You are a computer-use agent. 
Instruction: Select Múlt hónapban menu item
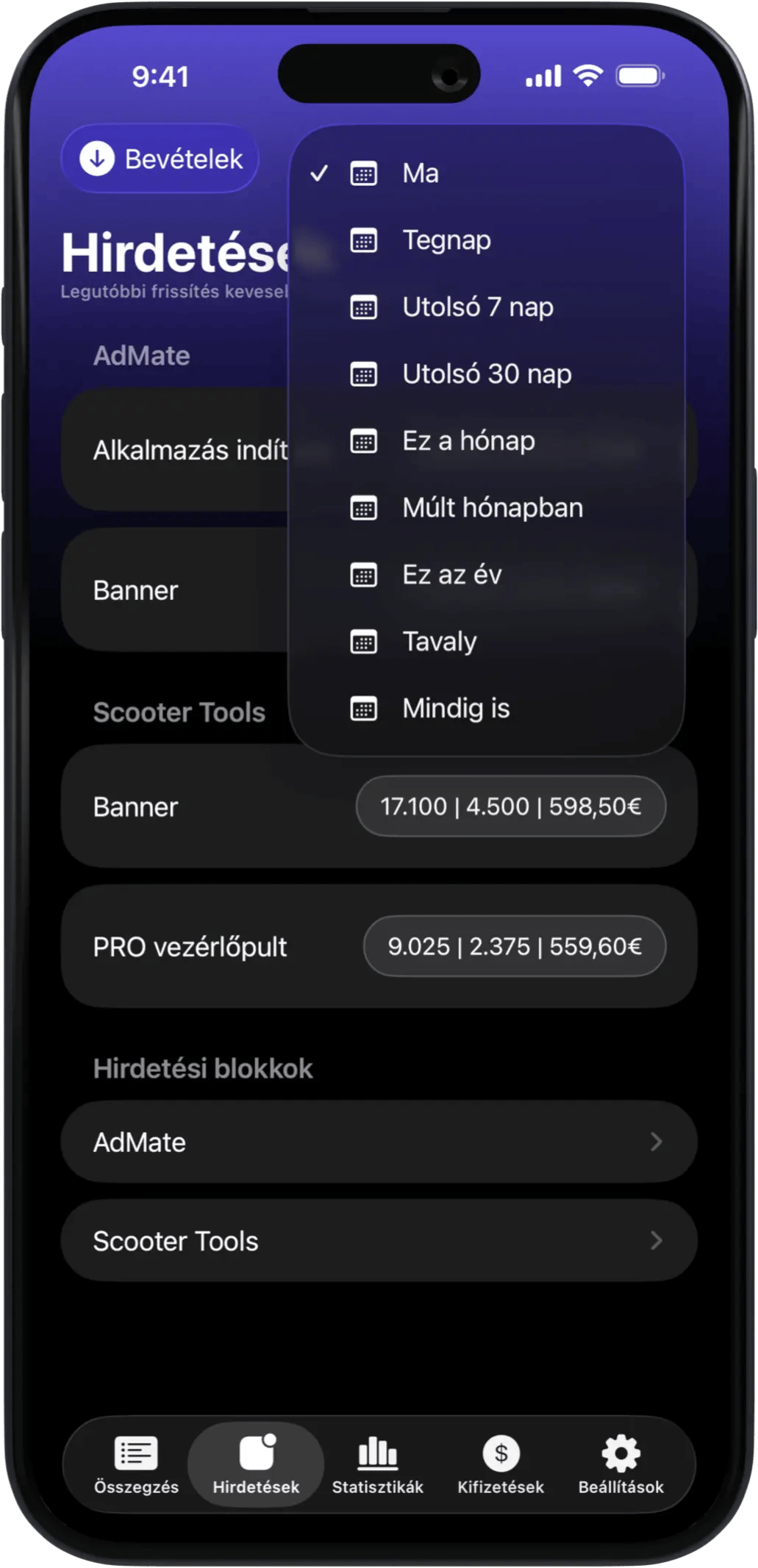pos(493,508)
